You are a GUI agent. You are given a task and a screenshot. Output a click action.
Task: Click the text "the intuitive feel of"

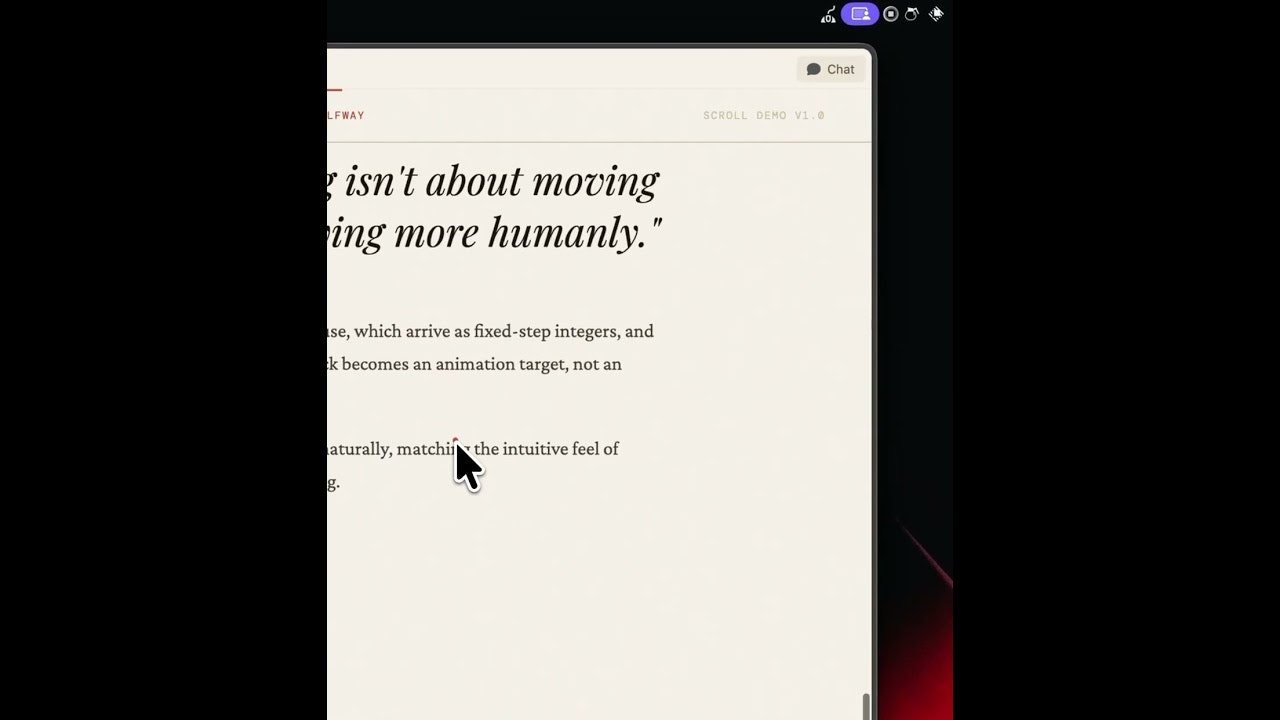tap(546, 449)
